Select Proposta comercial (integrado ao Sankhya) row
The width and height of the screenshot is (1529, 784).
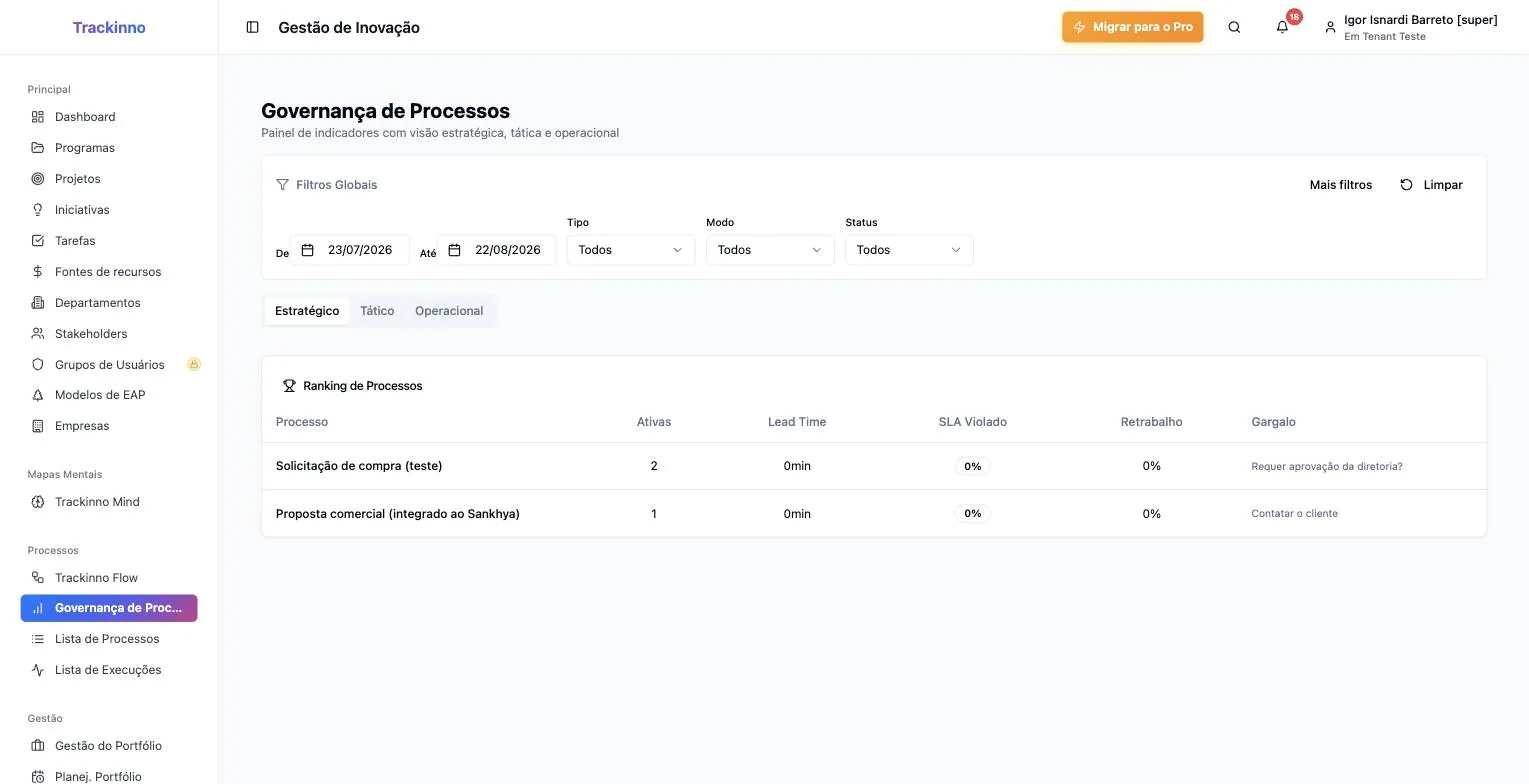pos(874,514)
